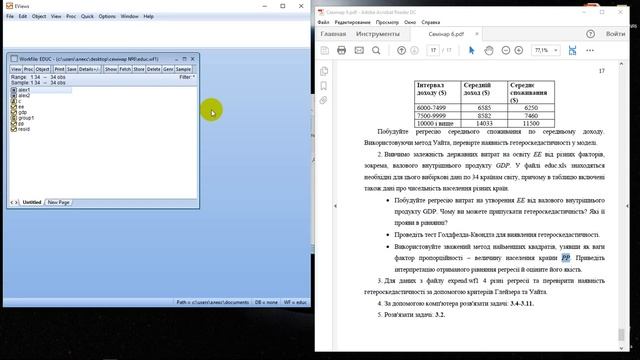Open Page Thumbnails panel icon in Acrobat sidebar
640x360 pixels.
(324, 71)
